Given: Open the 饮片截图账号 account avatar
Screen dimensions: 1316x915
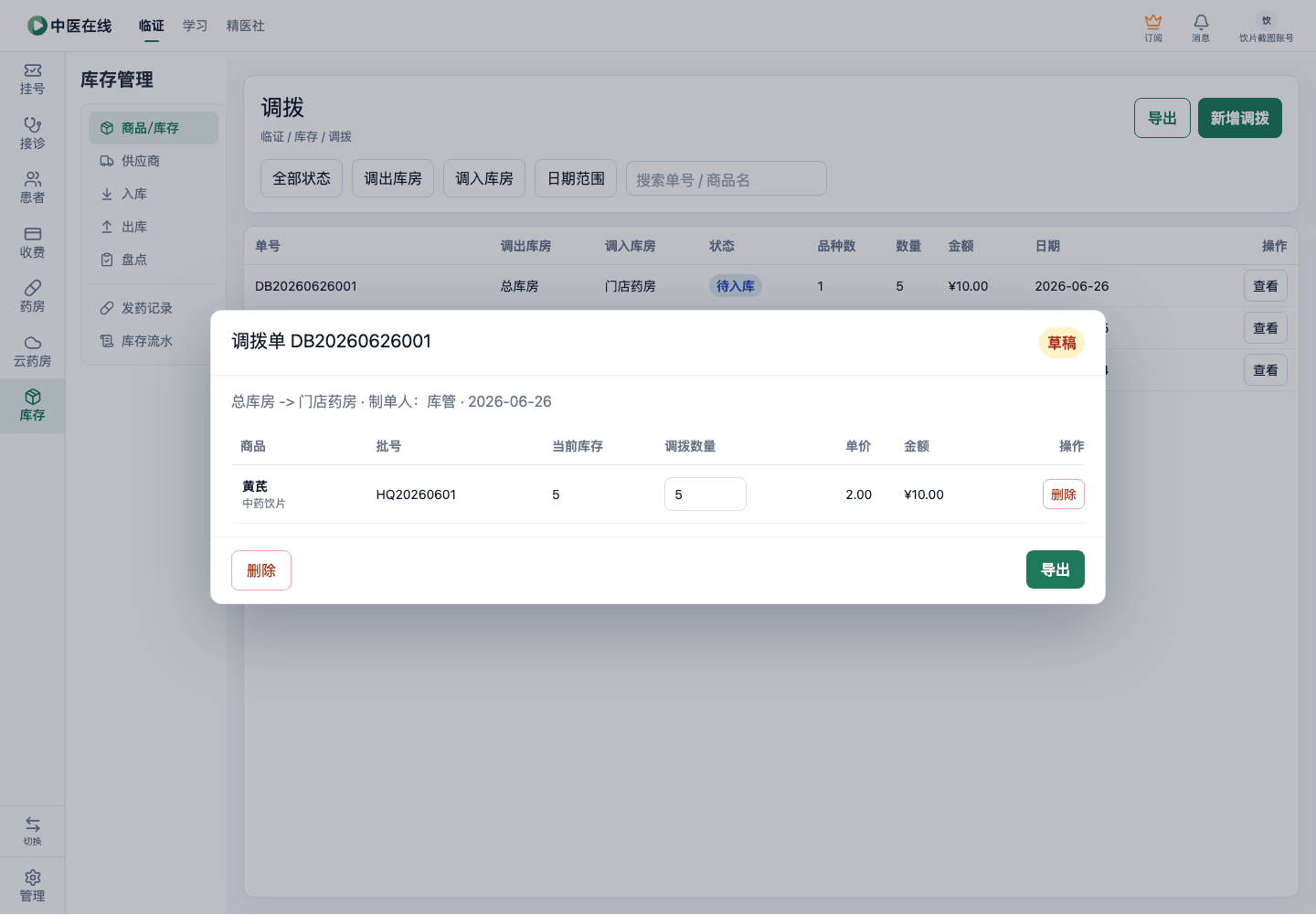Looking at the screenshot, I should (x=1267, y=20).
